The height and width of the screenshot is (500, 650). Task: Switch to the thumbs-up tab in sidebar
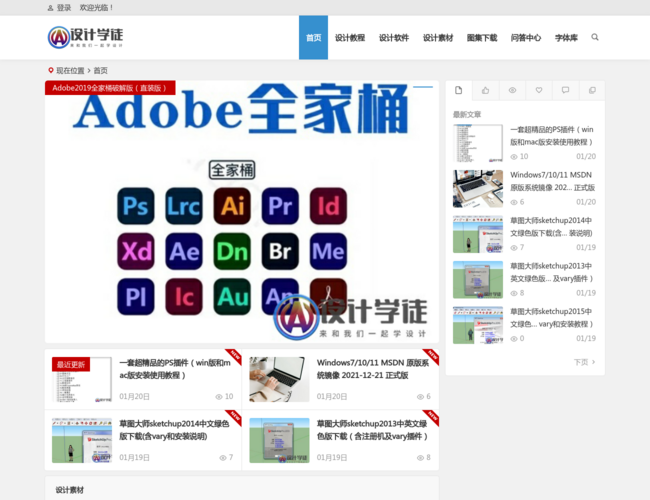point(485,90)
